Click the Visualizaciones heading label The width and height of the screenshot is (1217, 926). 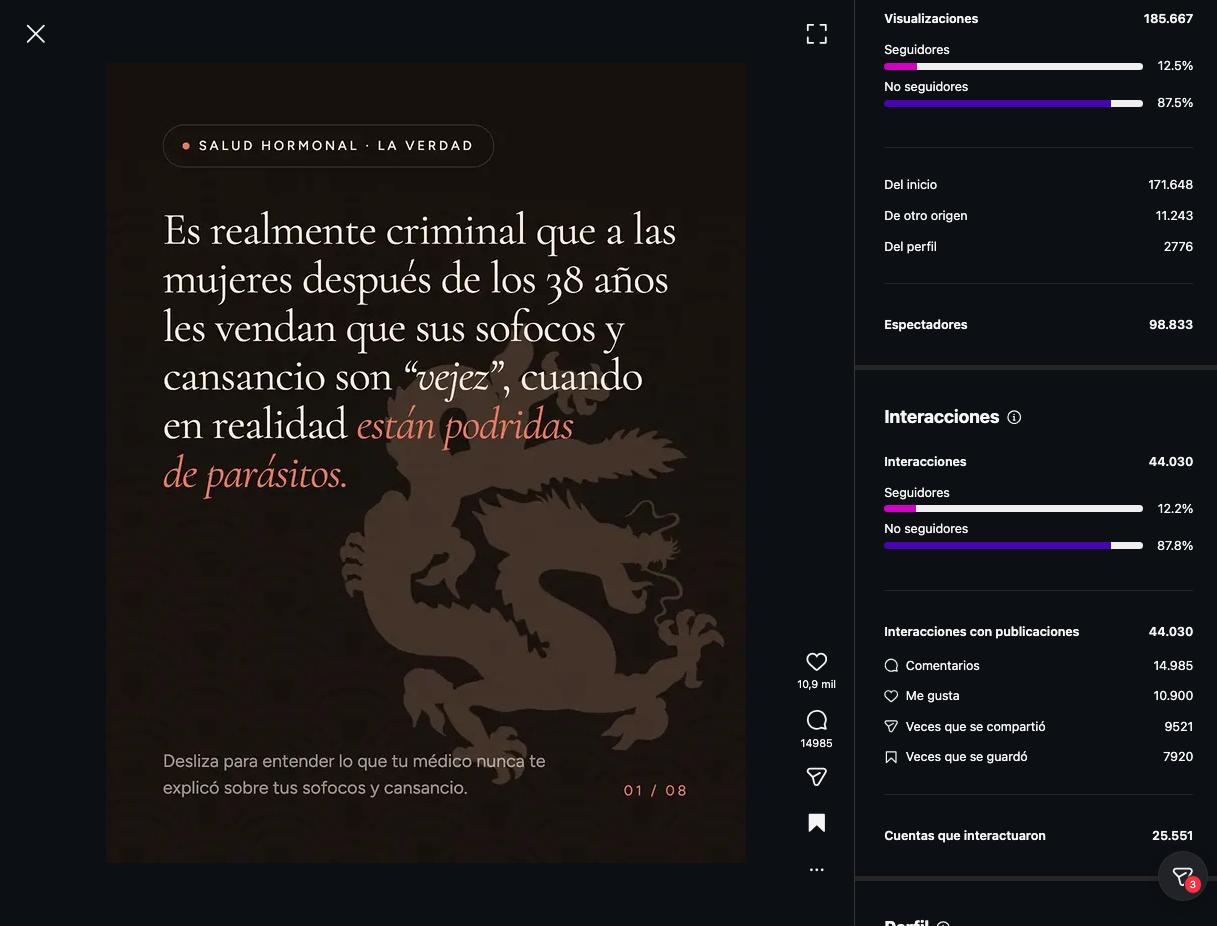931,19
